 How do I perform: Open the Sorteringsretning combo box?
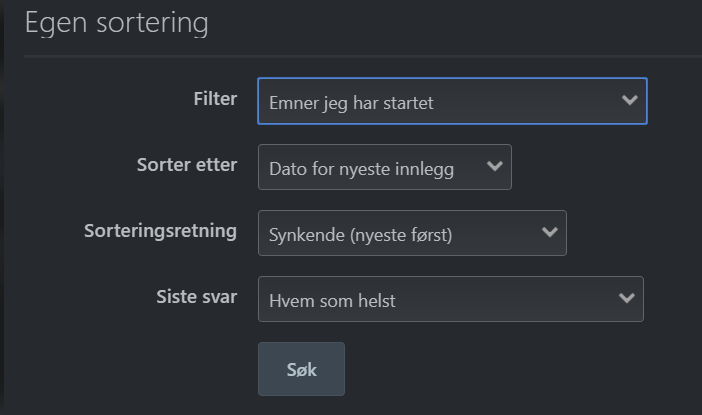(412, 232)
